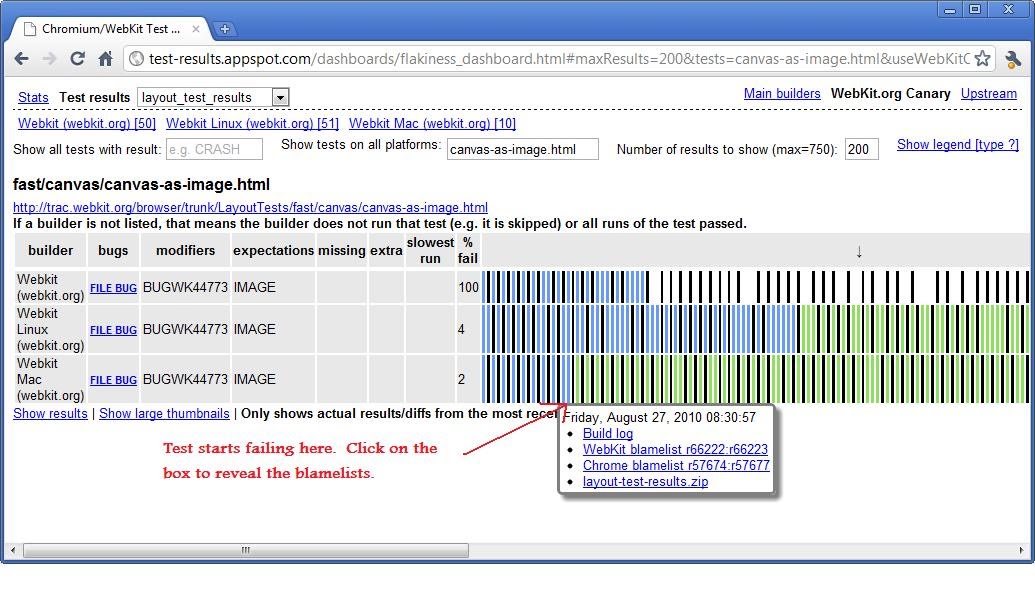Open the Stats link
The image size is (1035, 600).
(x=33, y=97)
